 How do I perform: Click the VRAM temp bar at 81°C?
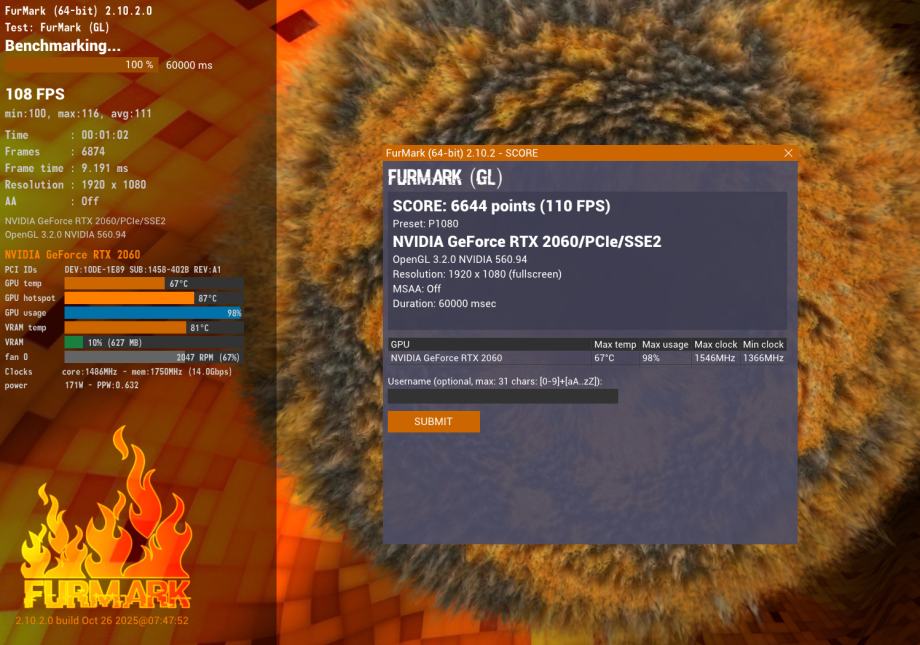(x=154, y=327)
